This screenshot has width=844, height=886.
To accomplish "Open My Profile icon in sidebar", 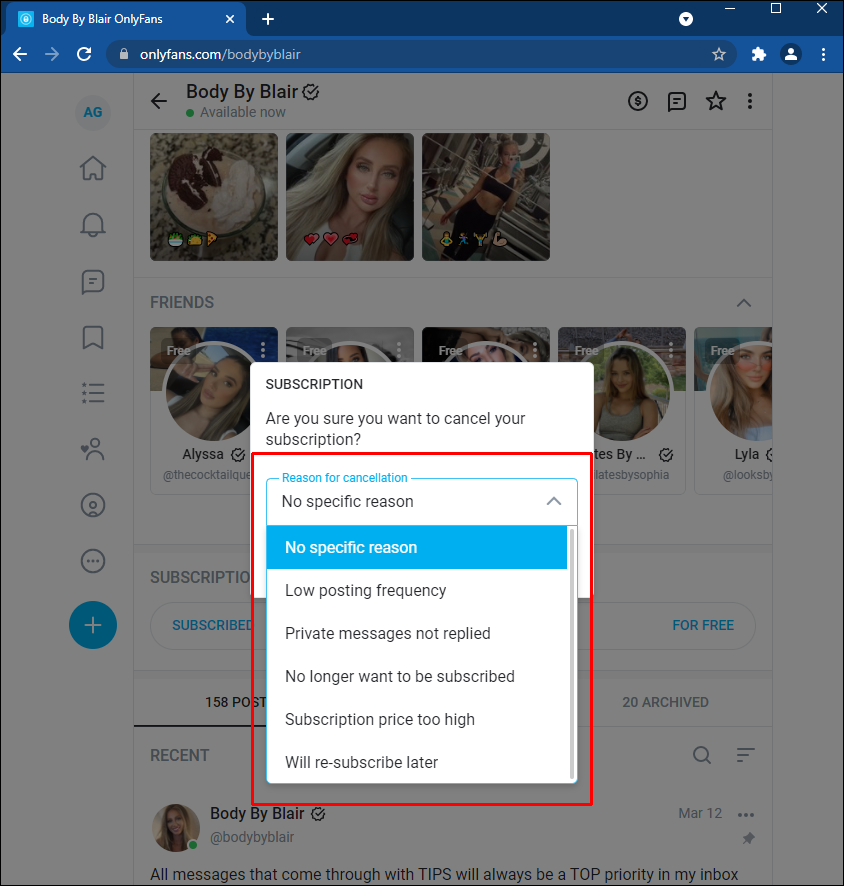I will pyautogui.click(x=93, y=505).
